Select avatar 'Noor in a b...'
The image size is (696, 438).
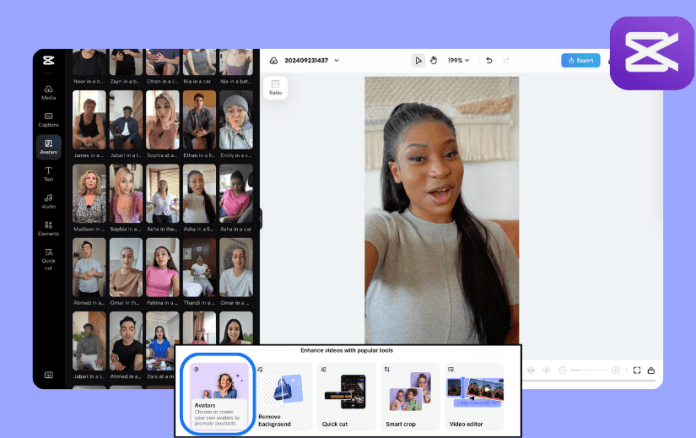pyautogui.click(x=89, y=67)
